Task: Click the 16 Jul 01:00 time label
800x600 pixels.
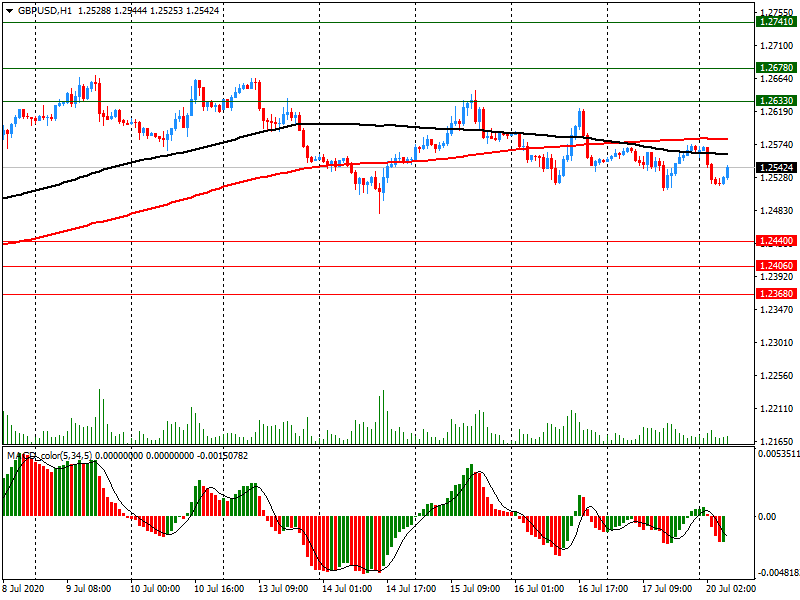Action: [540, 590]
